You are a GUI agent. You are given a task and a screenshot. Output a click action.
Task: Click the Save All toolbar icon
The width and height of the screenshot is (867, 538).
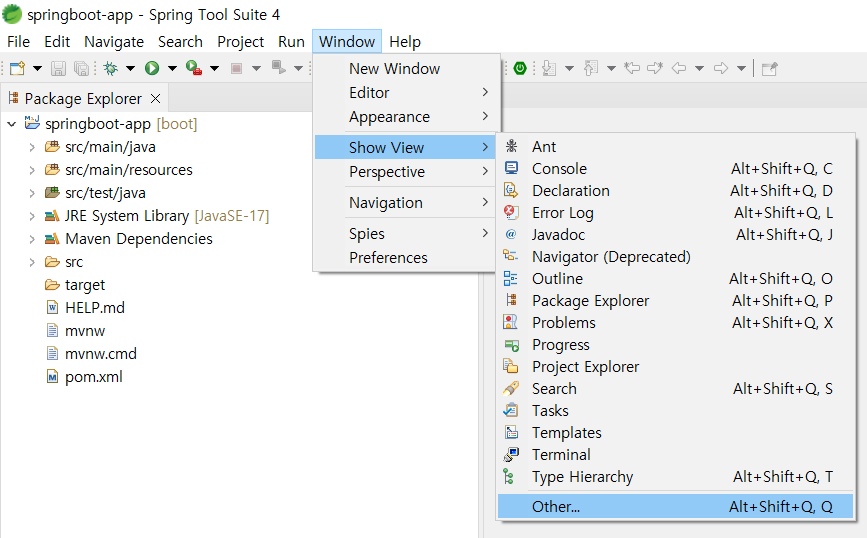81,68
